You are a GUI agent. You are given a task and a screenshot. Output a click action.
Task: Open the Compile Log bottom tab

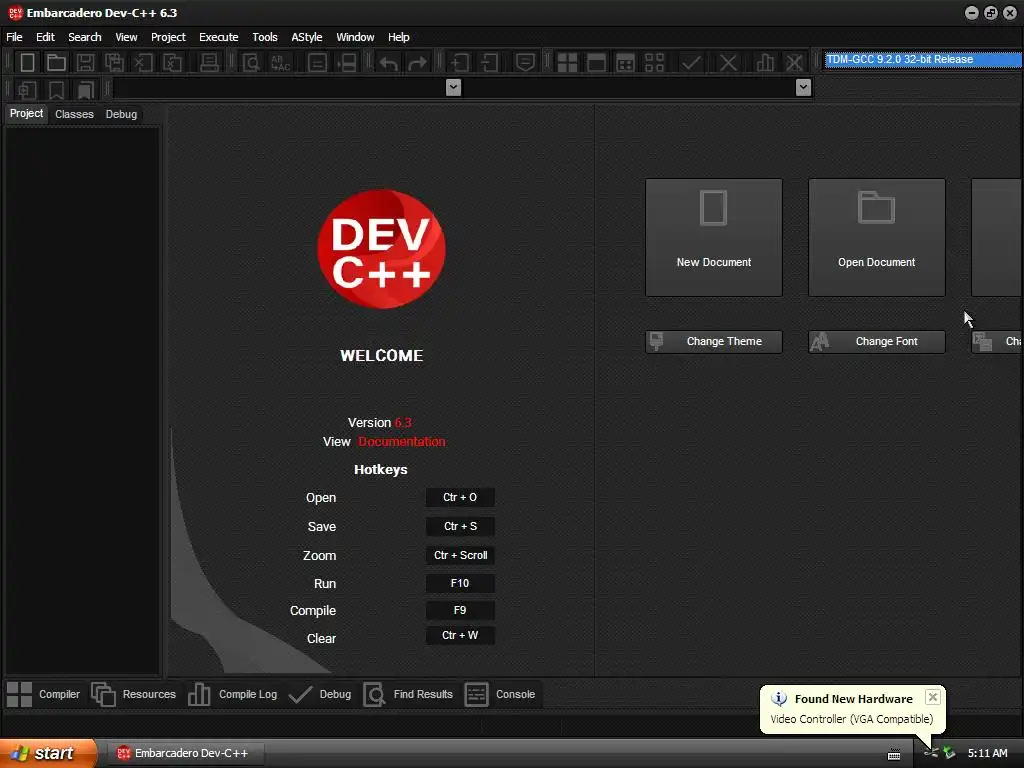click(x=232, y=694)
